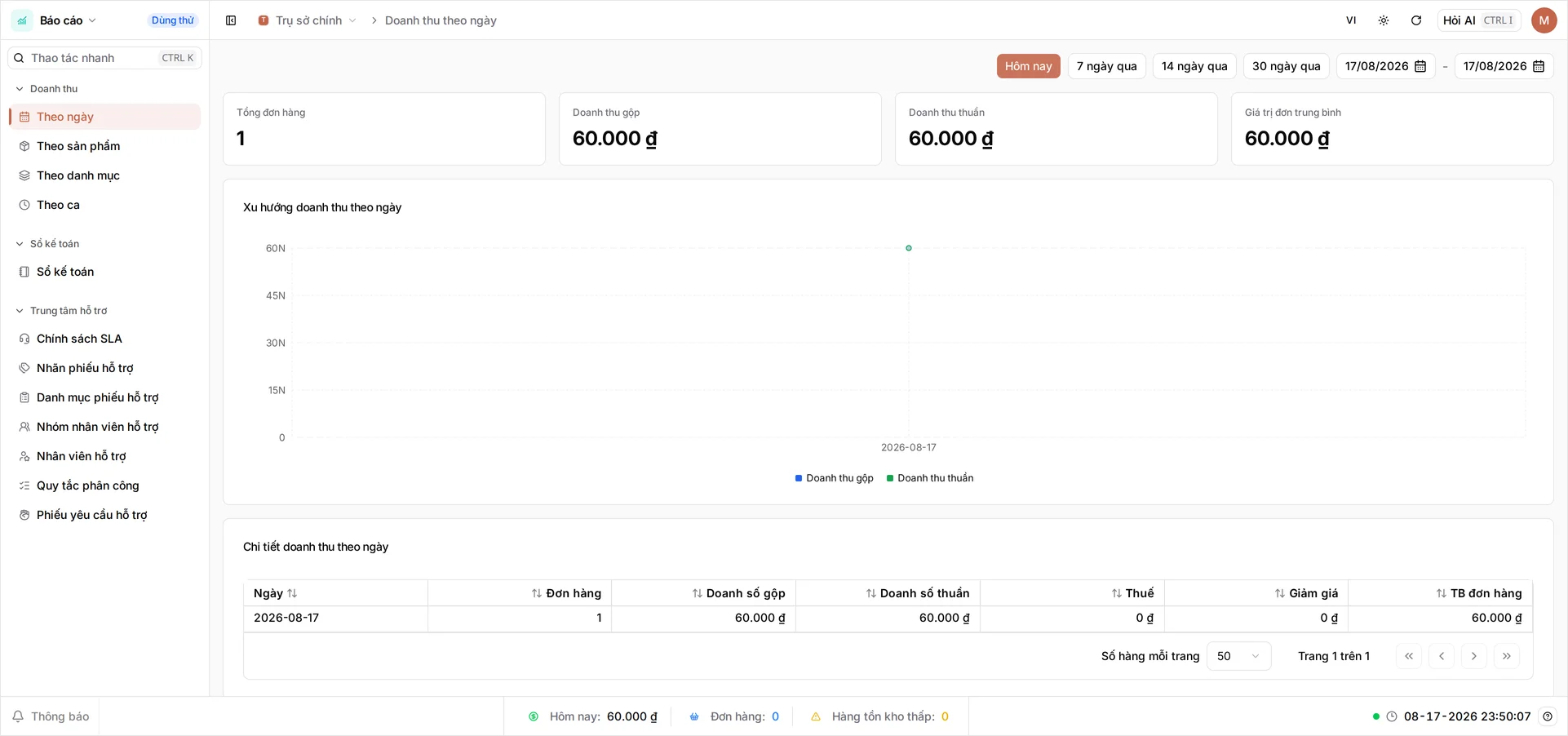Select Hôm nay date range
The width and height of the screenshot is (1568, 736).
point(1028,66)
